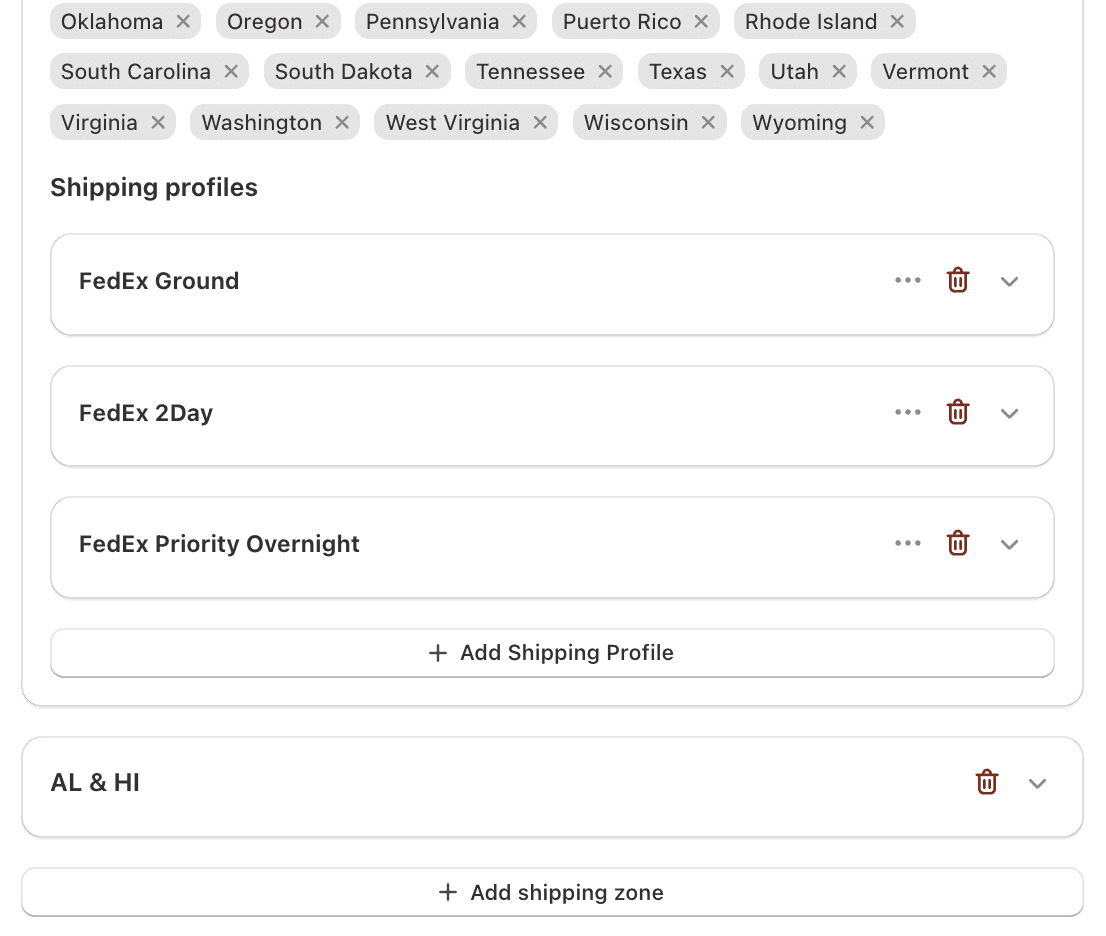The image size is (1106, 936).
Task: Remove the Wyoming tag
Action: (867, 123)
